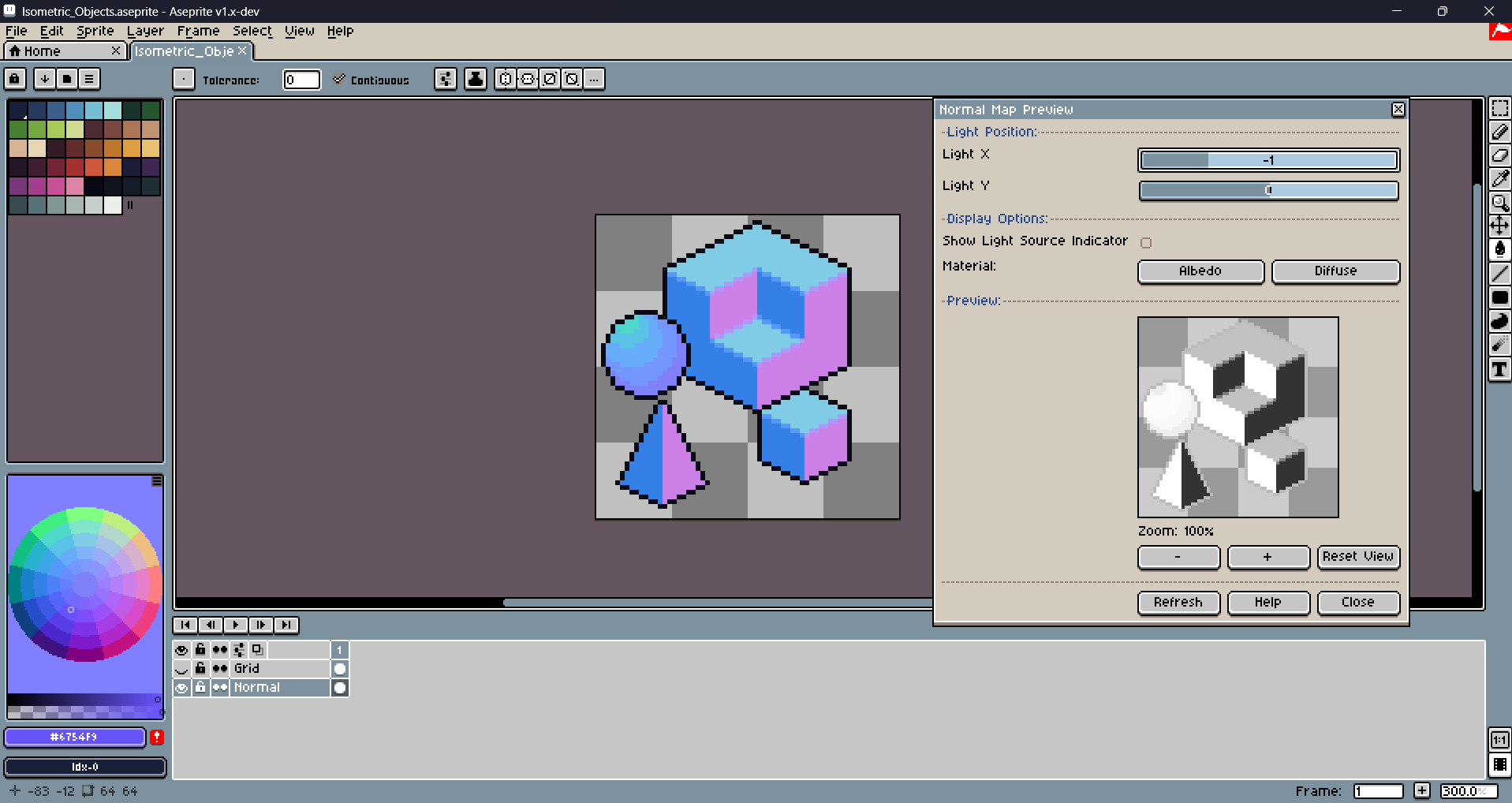This screenshot has height=803, width=1512.
Task: Click the diagonal symmetry slash icon
Action: click(x=550, y=79)
